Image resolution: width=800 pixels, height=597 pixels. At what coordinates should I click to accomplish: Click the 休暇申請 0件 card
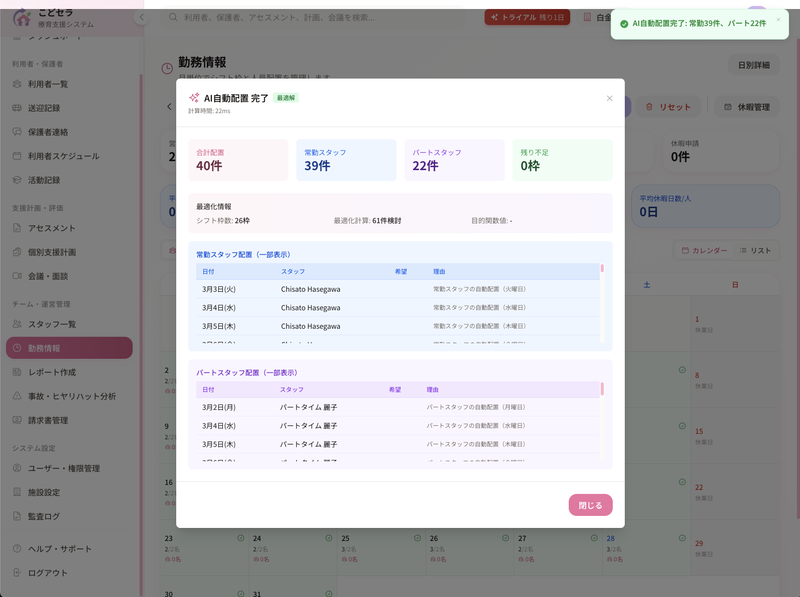[721, 151]
